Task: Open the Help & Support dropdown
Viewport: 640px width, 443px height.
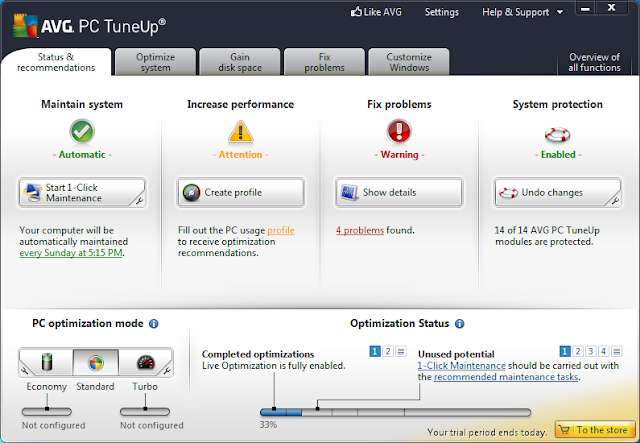Action: tap(522, 12)
